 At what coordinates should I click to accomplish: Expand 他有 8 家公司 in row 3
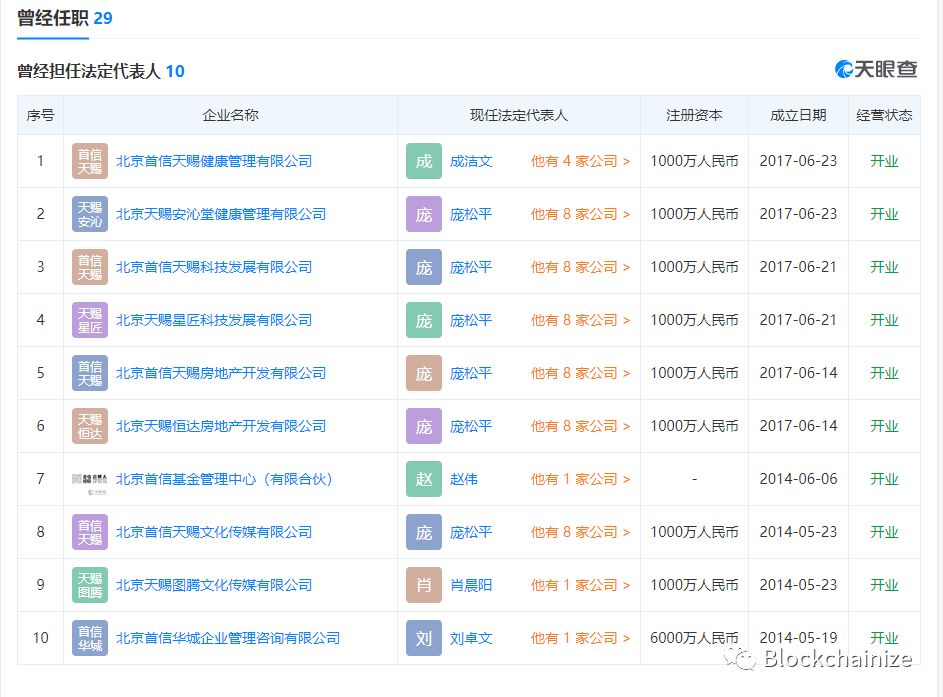tap(580, 267)
